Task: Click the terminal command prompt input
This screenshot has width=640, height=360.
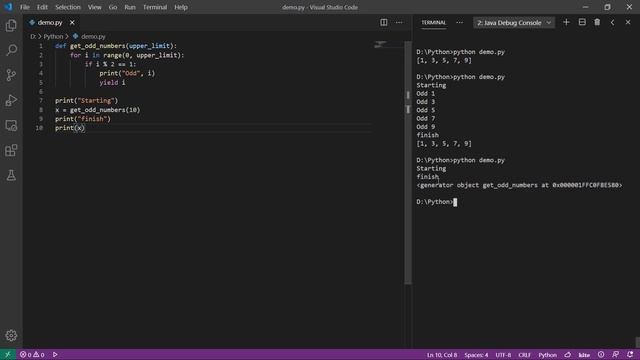Action: coord(436,202)
